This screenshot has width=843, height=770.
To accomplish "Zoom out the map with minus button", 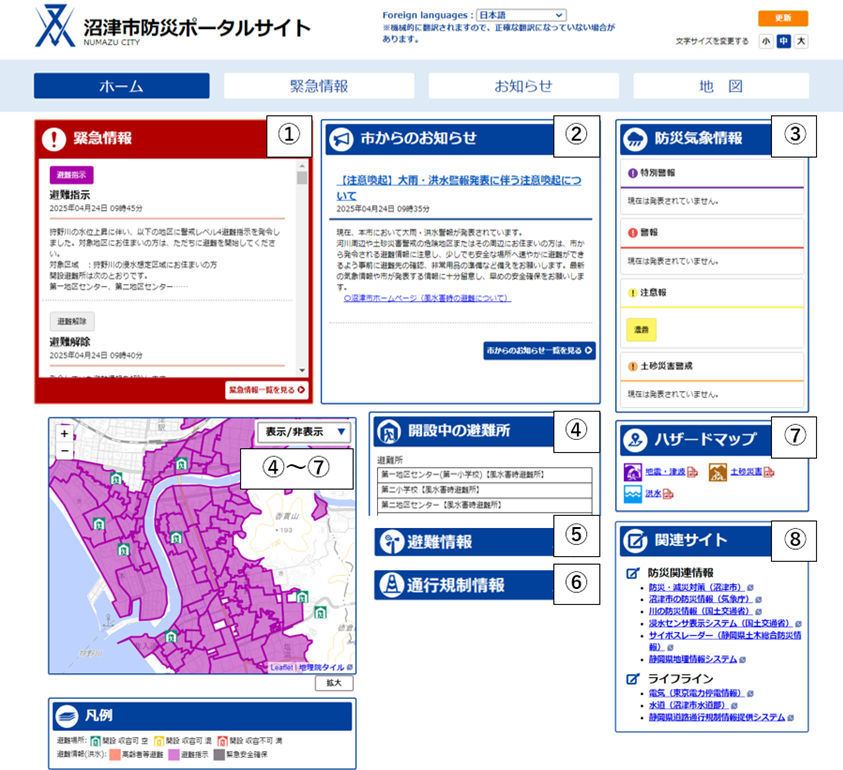I will click(x=64, y=451).
